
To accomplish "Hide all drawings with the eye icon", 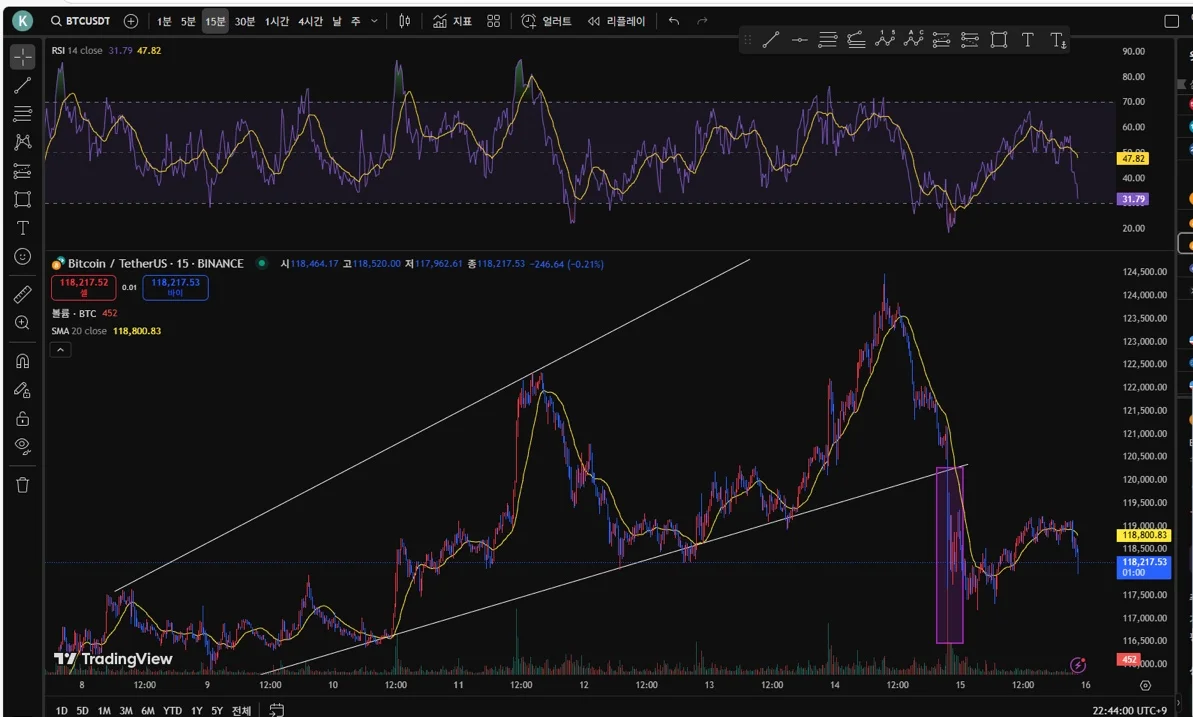I will tap(22, 446).
